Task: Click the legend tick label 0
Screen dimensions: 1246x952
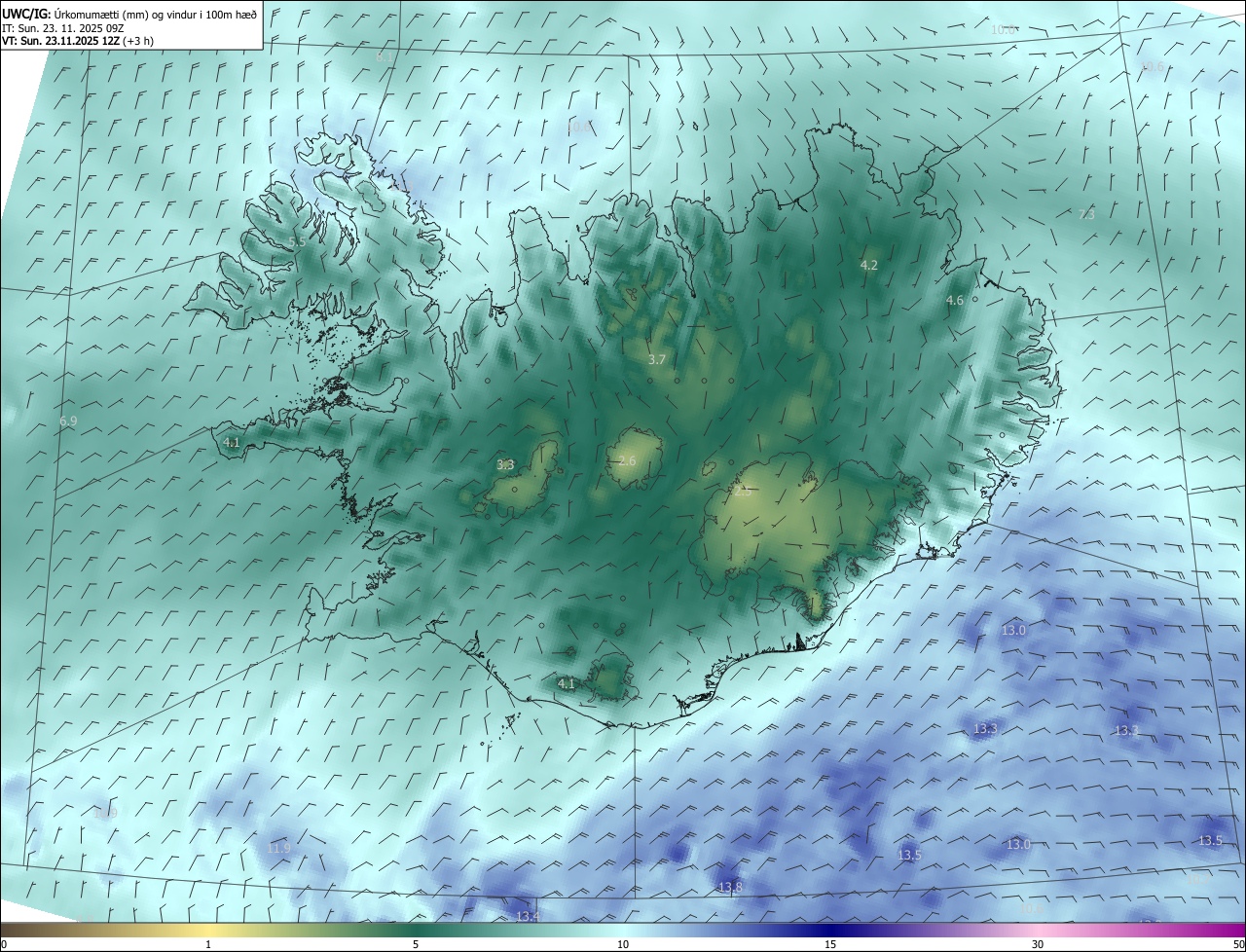Action: point(3,944)
